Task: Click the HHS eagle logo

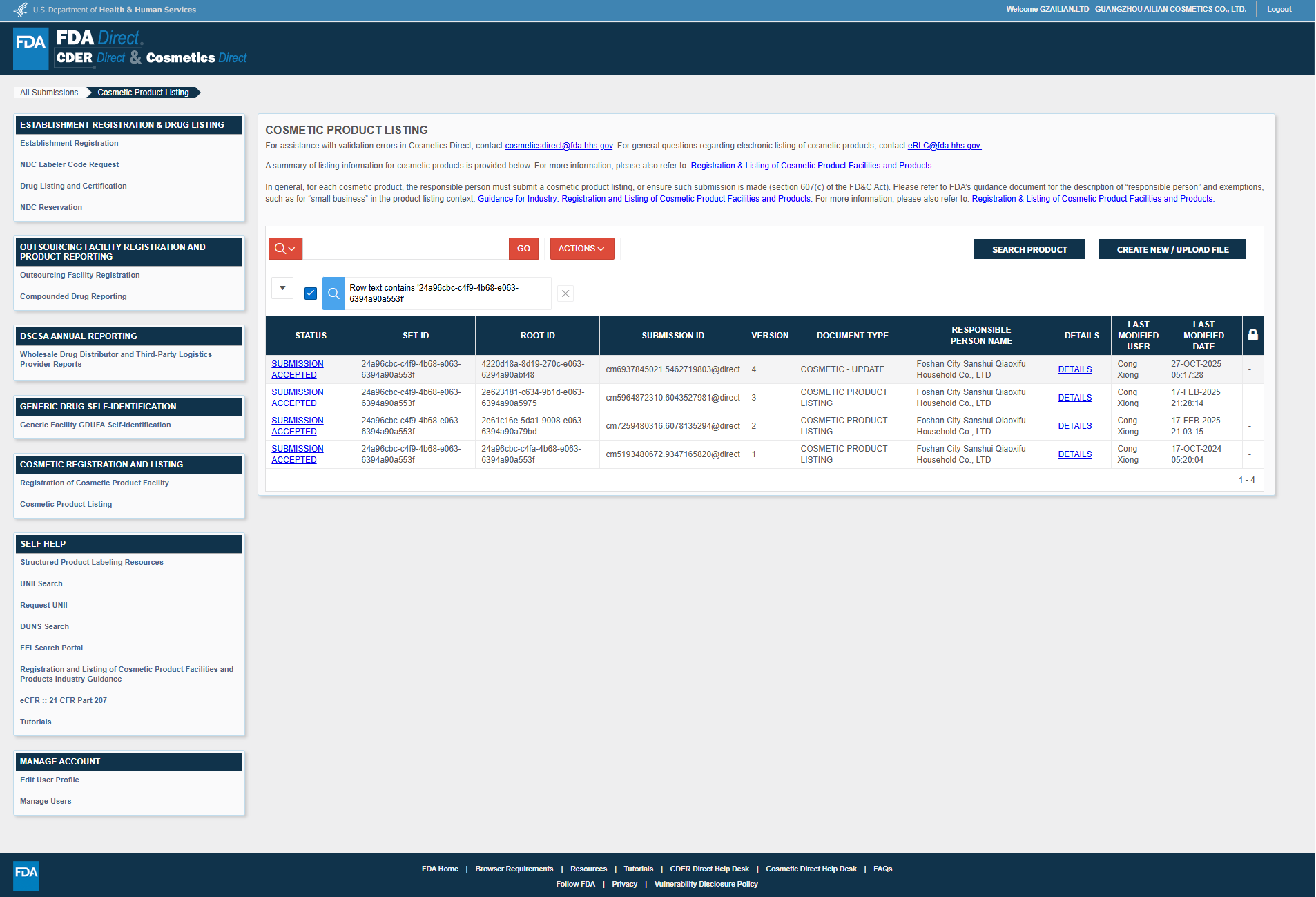Action: (21, 10)
